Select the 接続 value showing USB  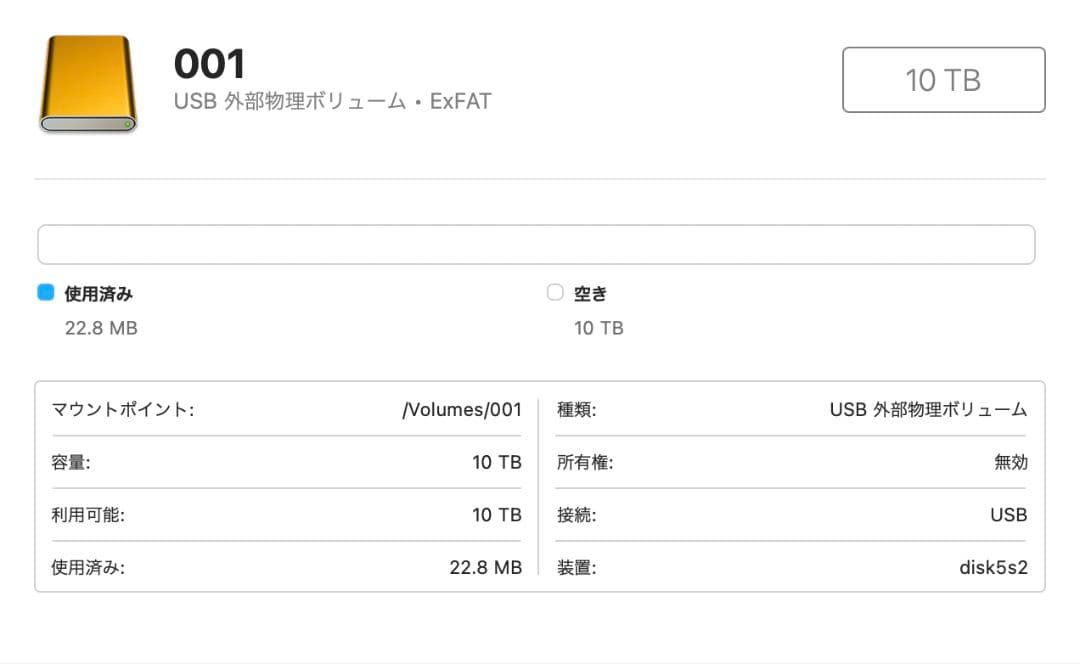1007,515
